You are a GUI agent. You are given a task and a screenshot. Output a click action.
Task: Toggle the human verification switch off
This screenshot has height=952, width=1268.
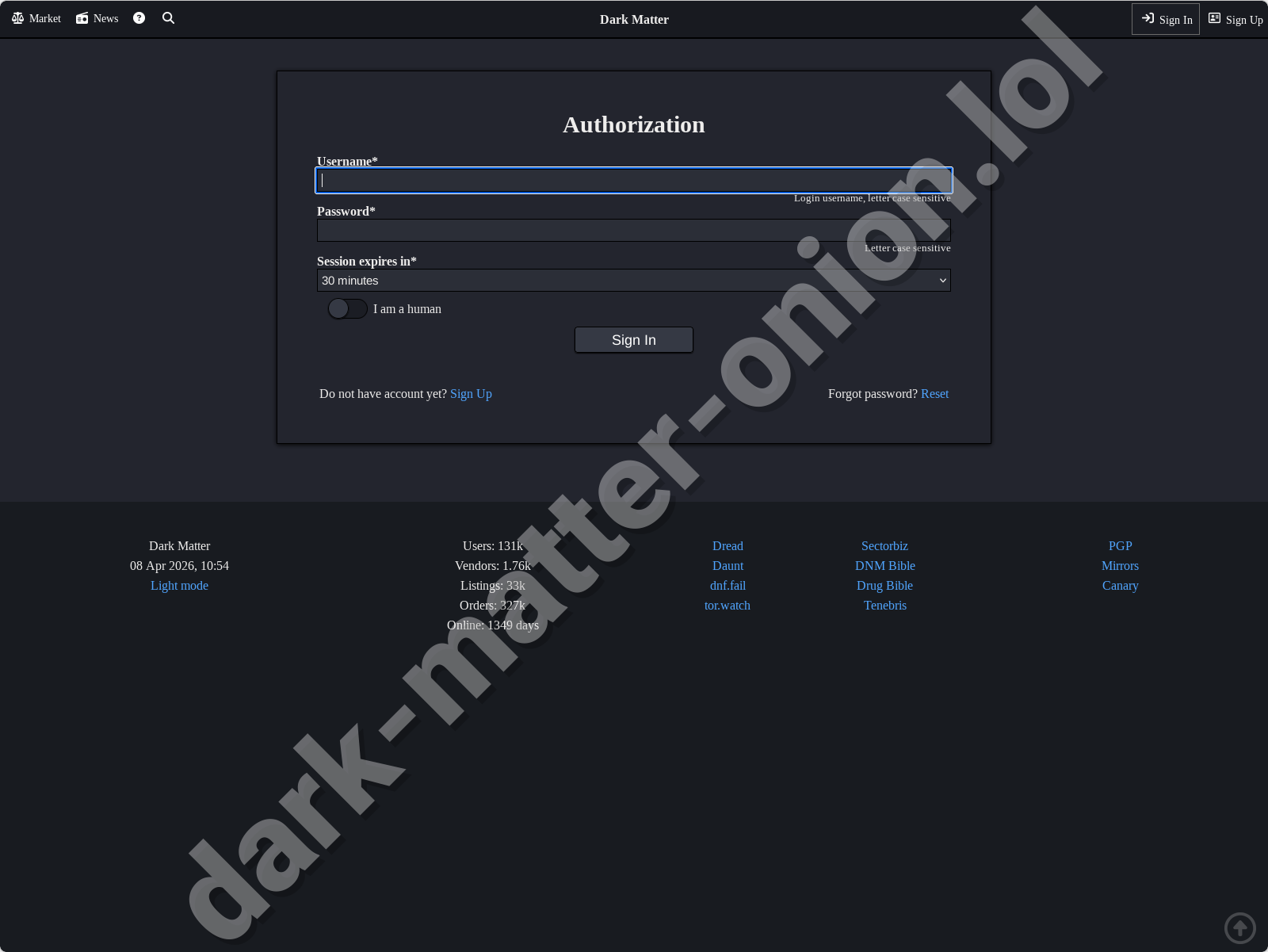(x=347, y=308)
